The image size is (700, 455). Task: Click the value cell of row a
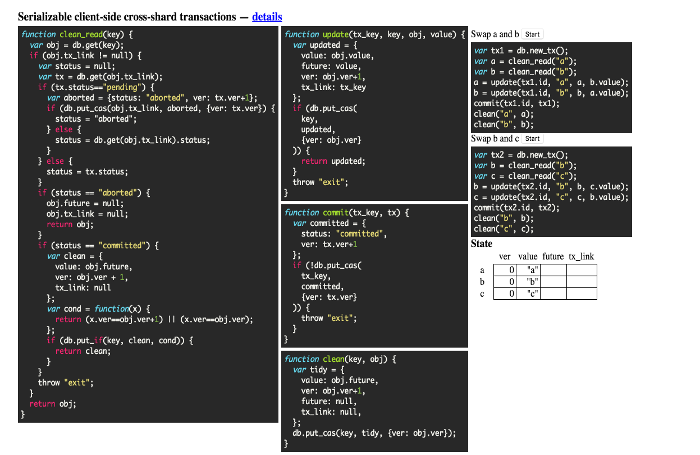529,270
